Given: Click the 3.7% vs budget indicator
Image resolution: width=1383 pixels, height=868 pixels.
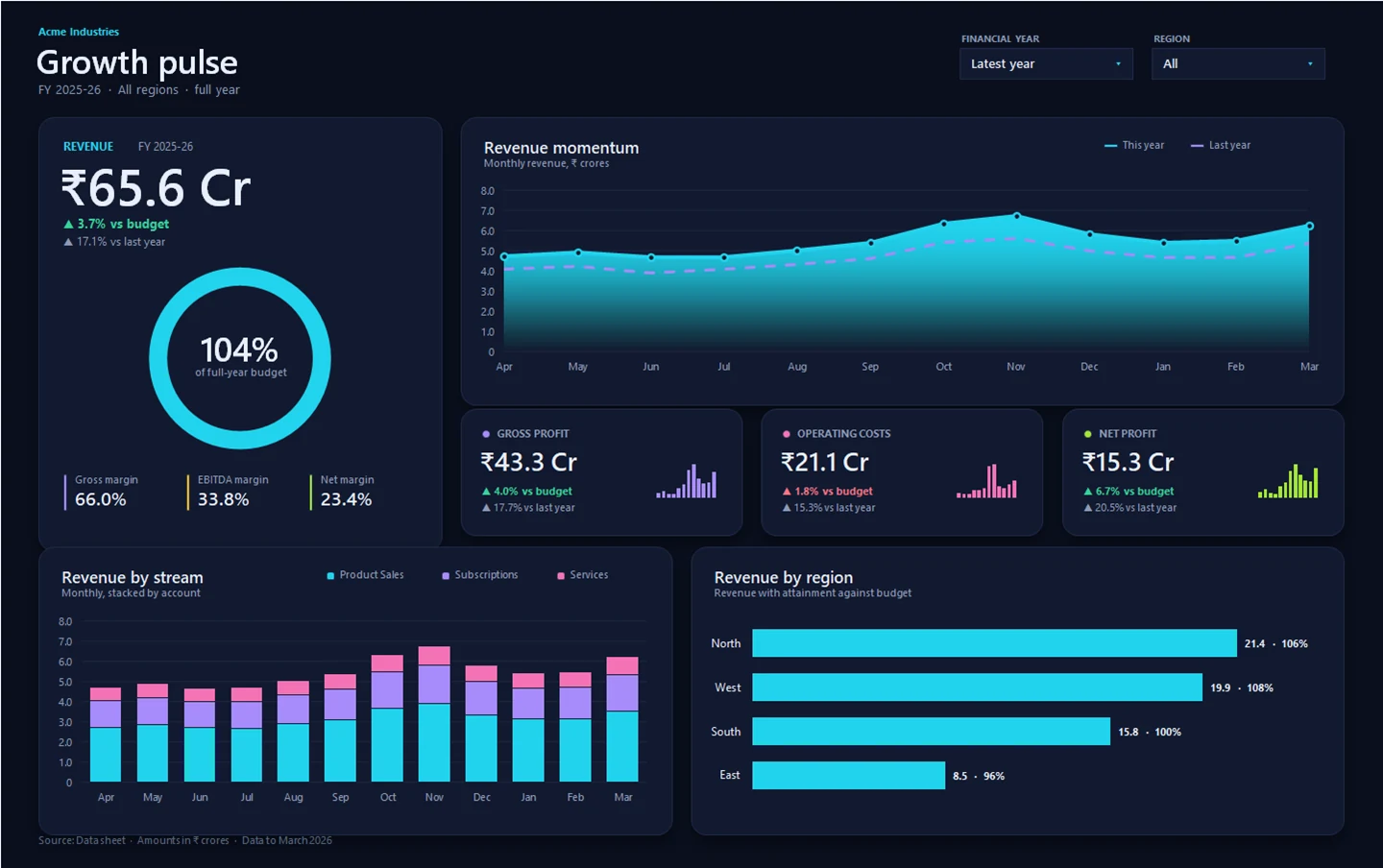Looking at the screenshot, I should click(x=116, y=224).
